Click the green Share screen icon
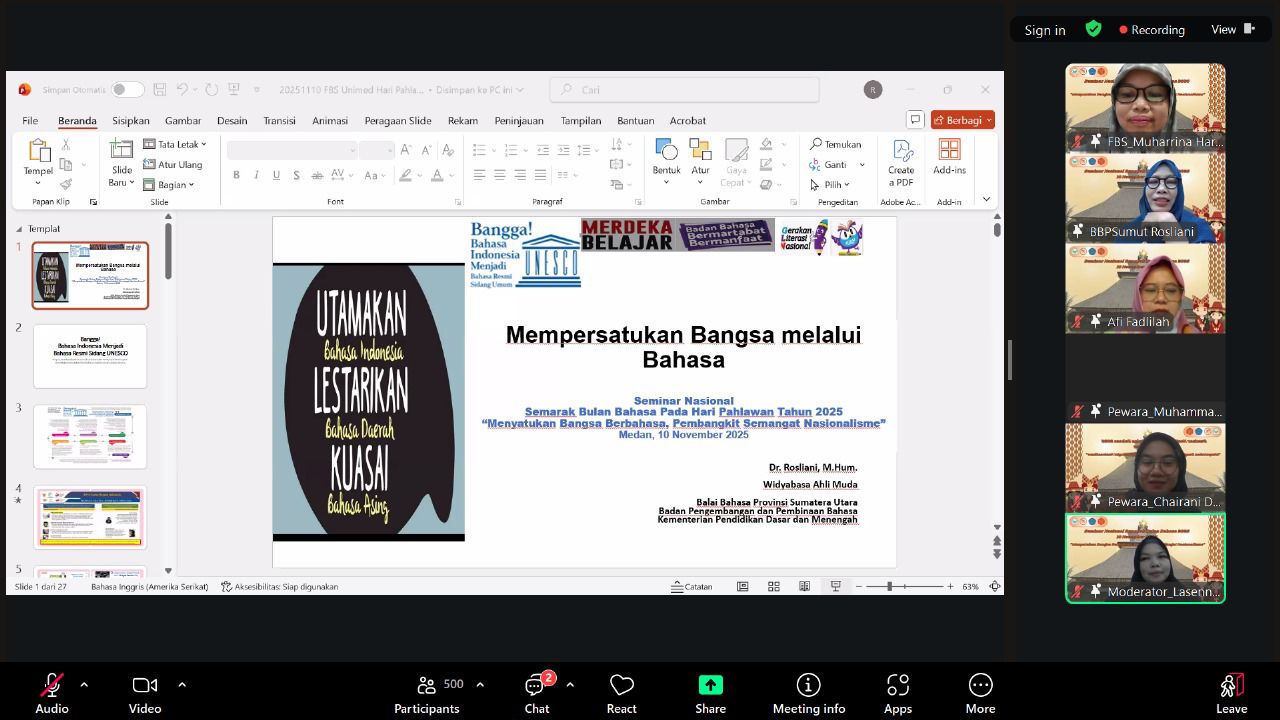This screenshot has width=1280, height=720. pos(710,685)
